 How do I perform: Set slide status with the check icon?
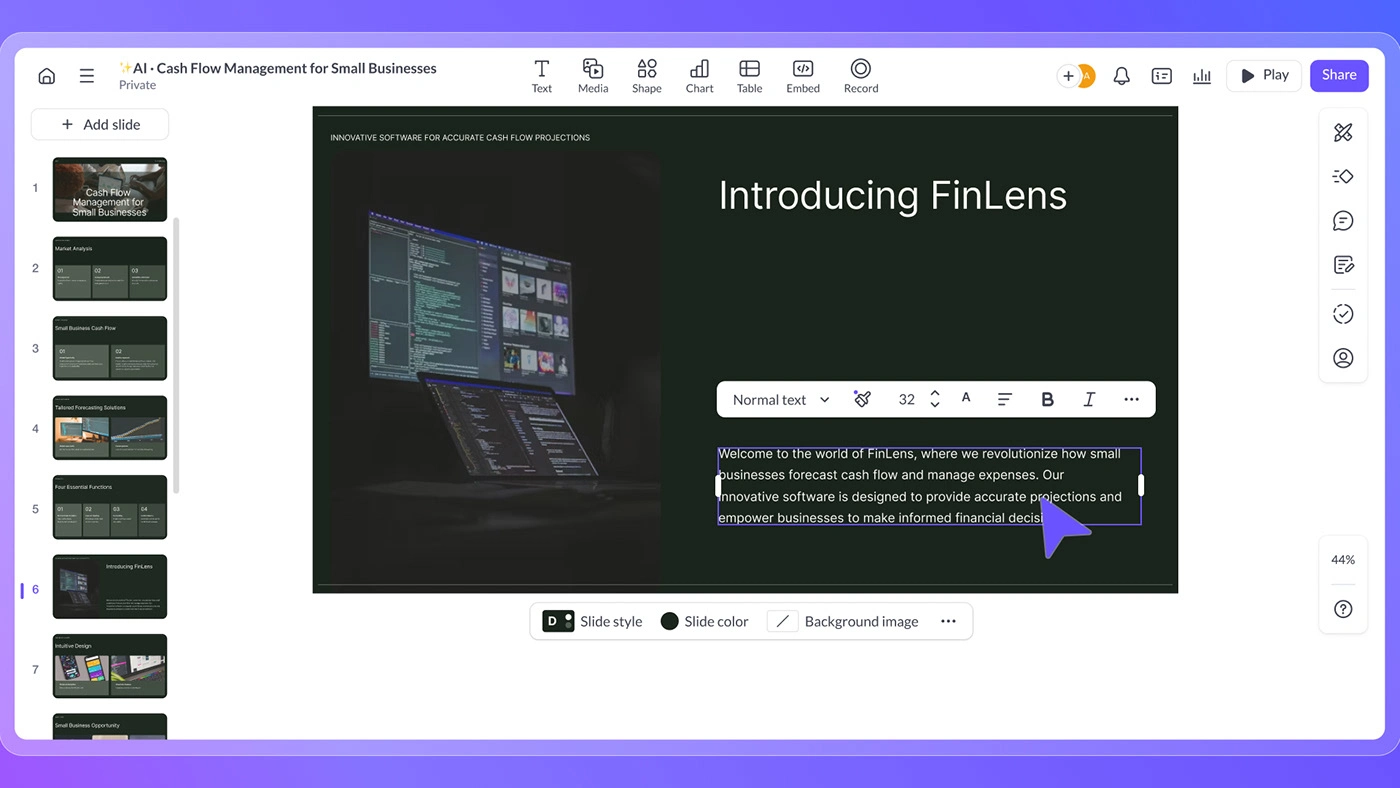tap(1343, 314)
